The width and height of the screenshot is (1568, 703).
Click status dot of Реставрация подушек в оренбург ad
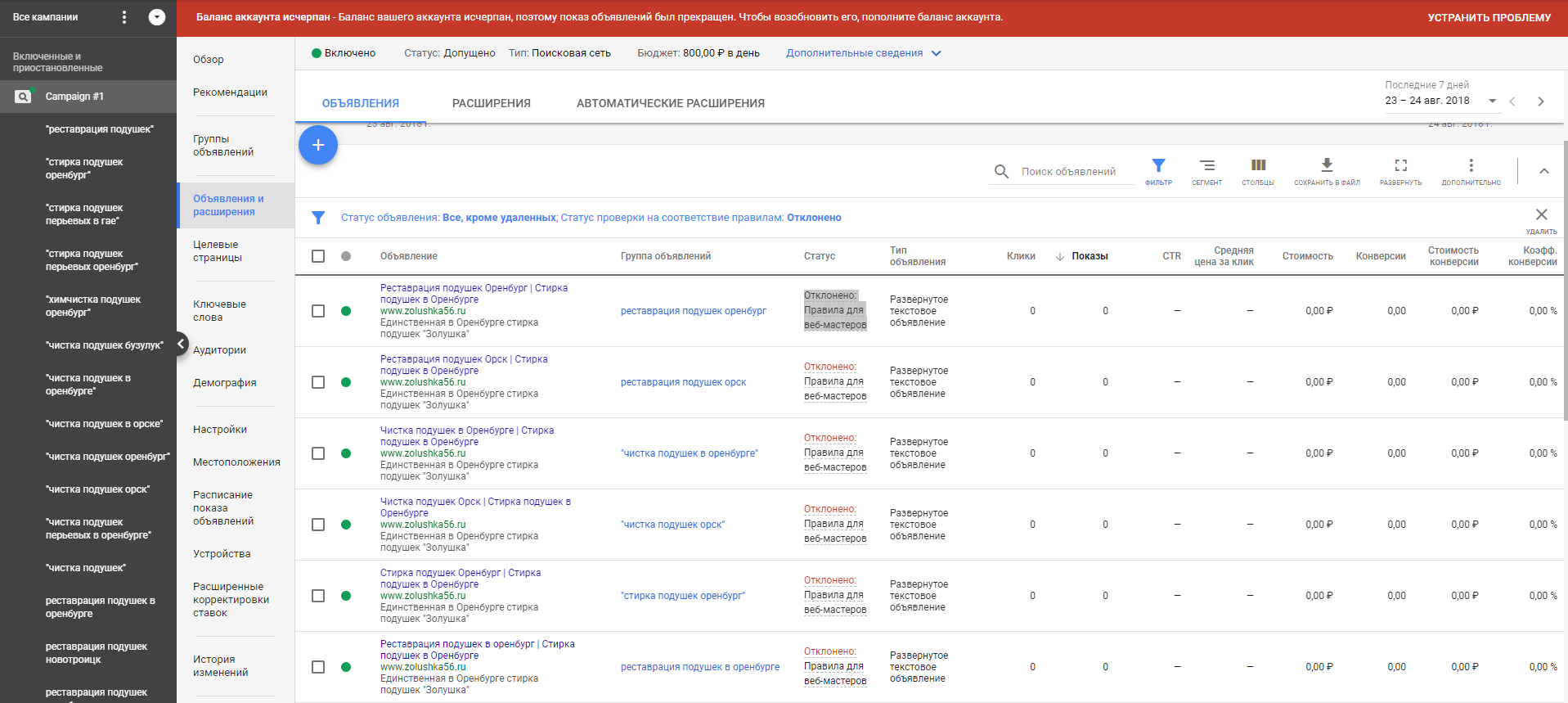(346, 667)
